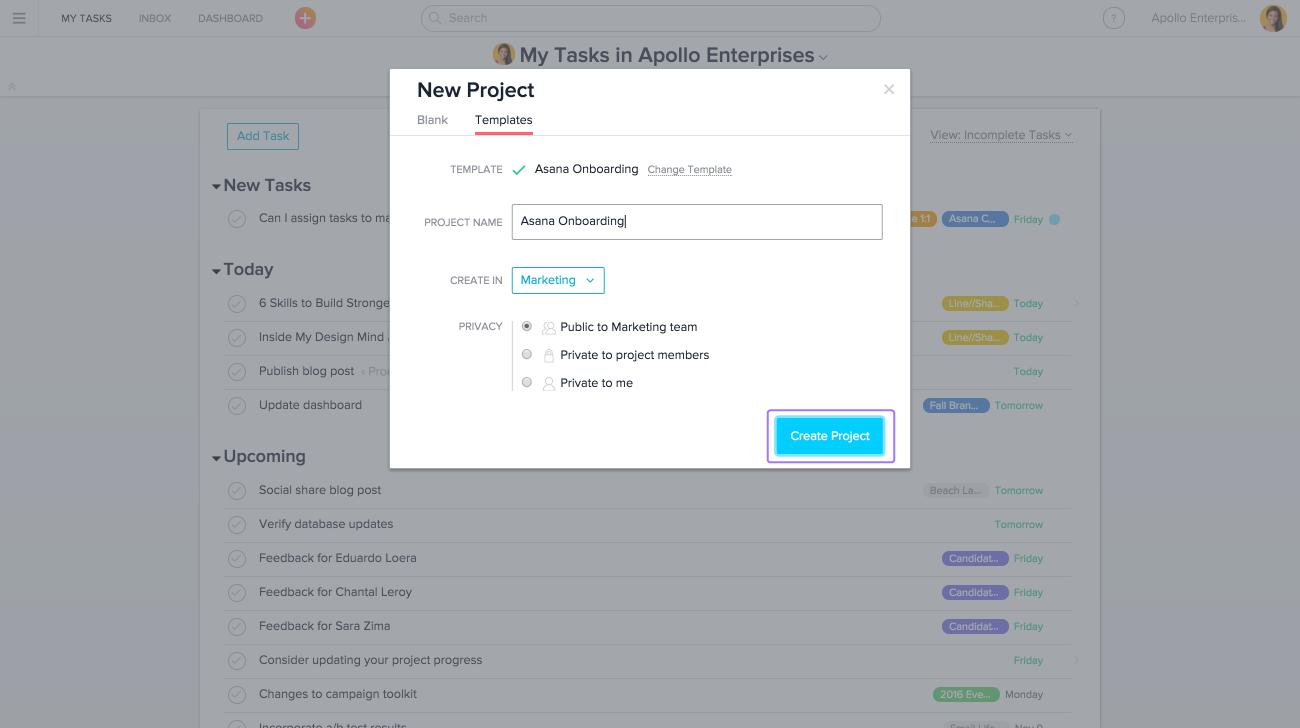Click the Create Project button
Screen dimensions: 1300x728
point(830,436)
